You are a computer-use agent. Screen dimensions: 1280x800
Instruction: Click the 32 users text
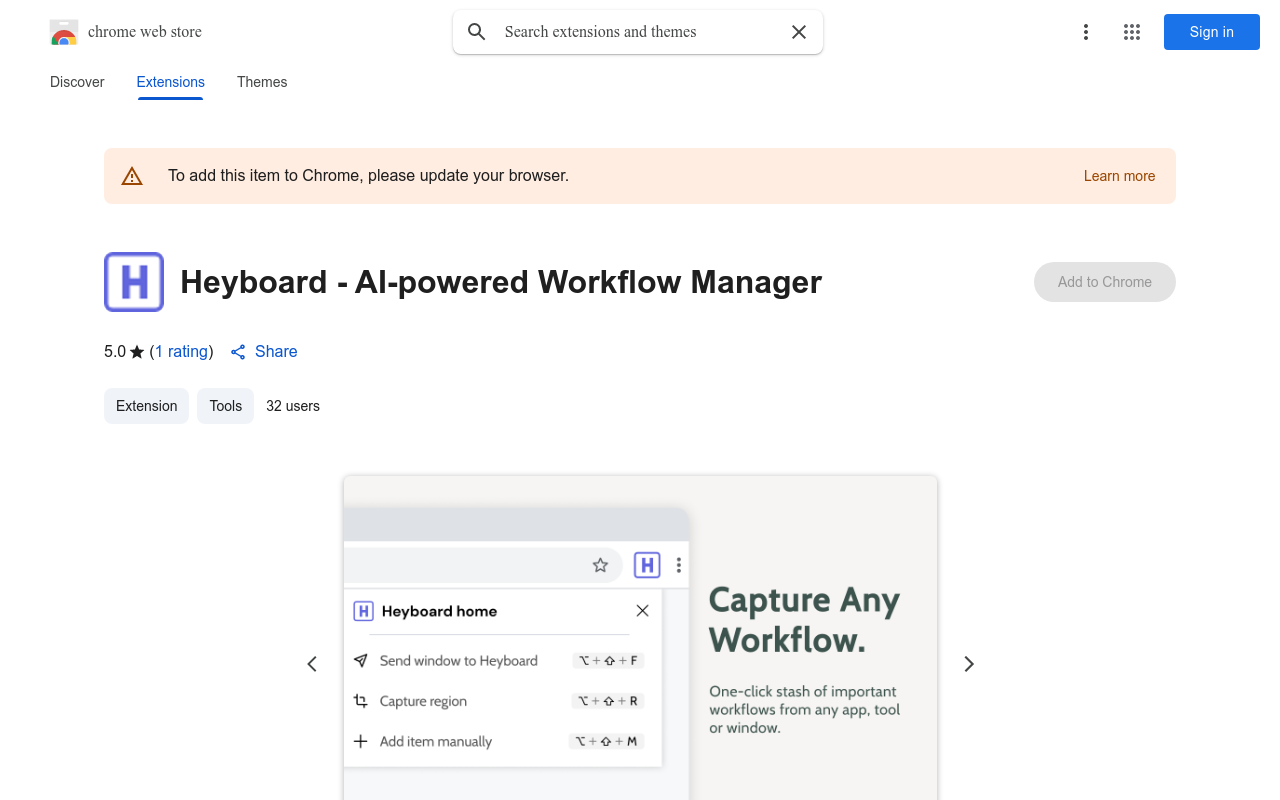(x=293, y=406)
